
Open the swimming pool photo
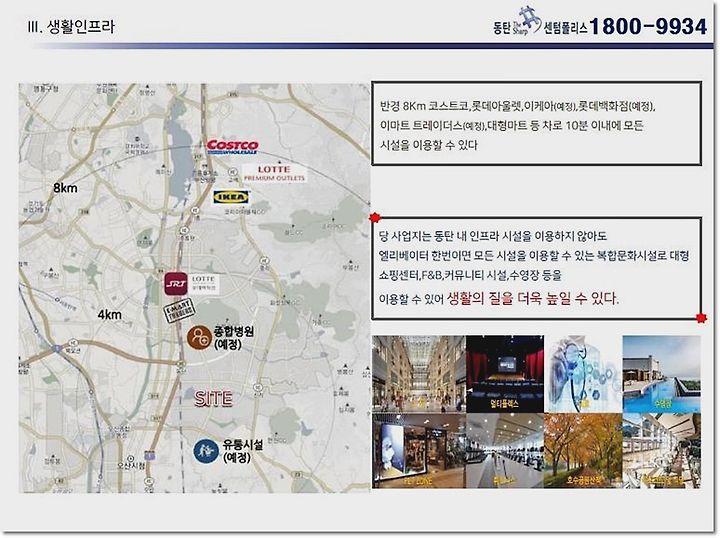[x=662, y=374]
